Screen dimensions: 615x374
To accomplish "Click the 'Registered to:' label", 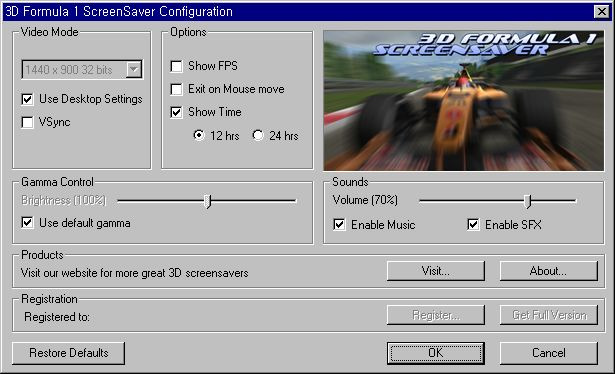I will coord(57,317).
